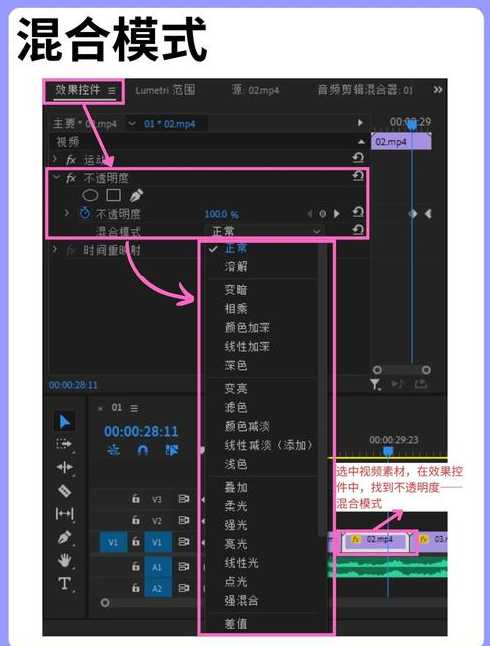The image size is (490, 646).
Task: Select the Pen tool in toolbar
Action: click(x=65, y=538)
